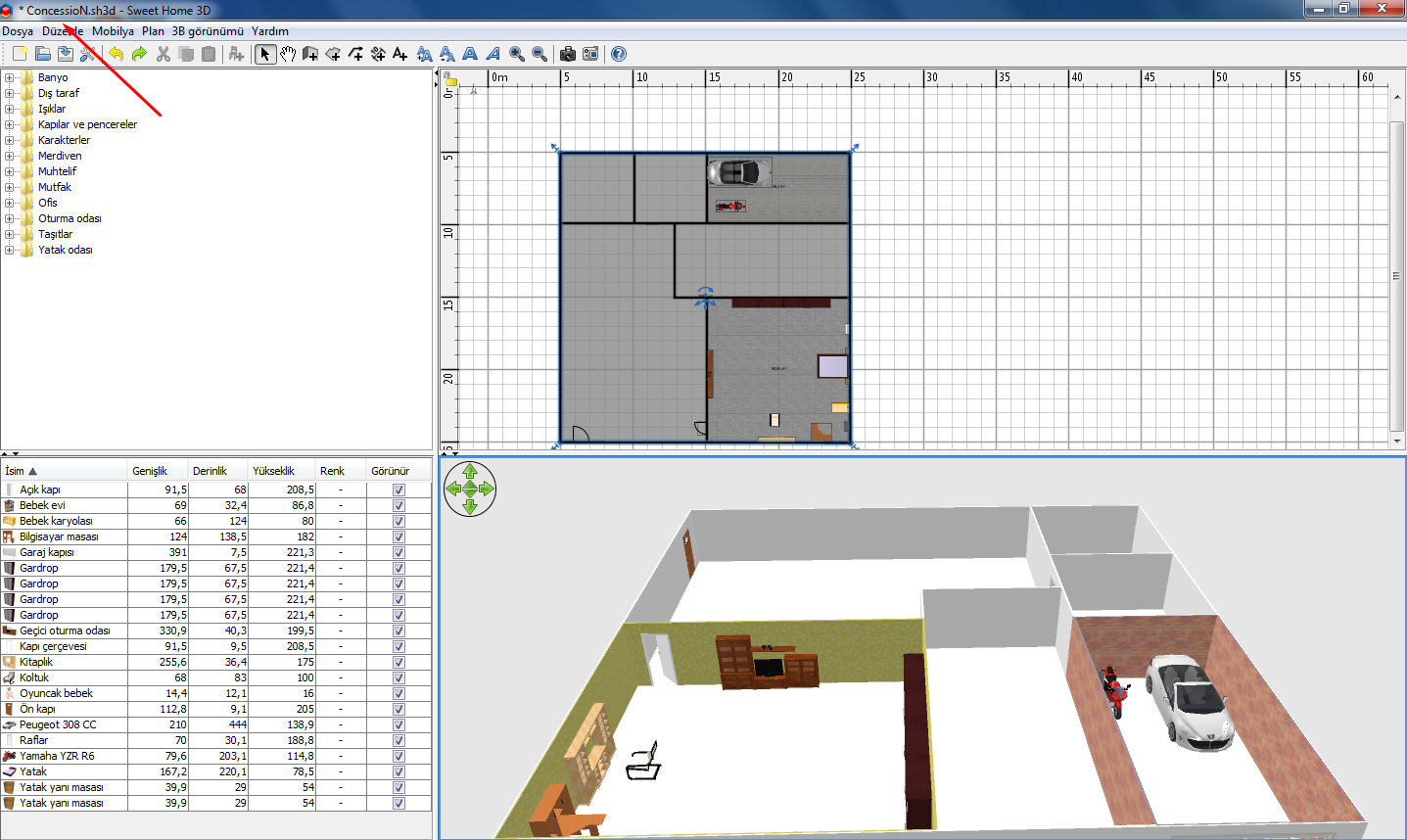Sort furniture by İsim column
Viewport: 1407px width, 840px height.
click(65, 471)
